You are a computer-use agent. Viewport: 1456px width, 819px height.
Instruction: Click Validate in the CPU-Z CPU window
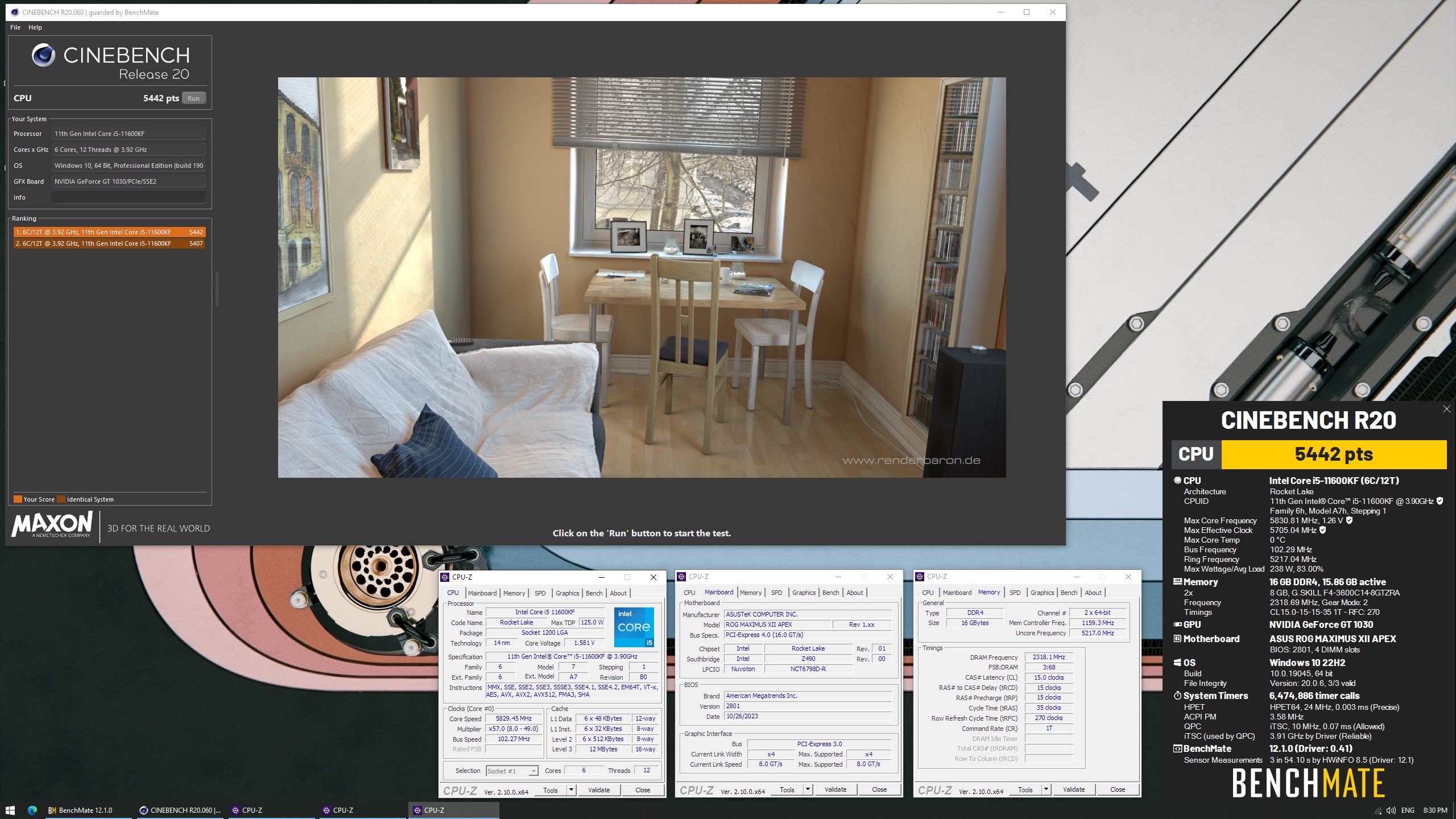[599, 789]
